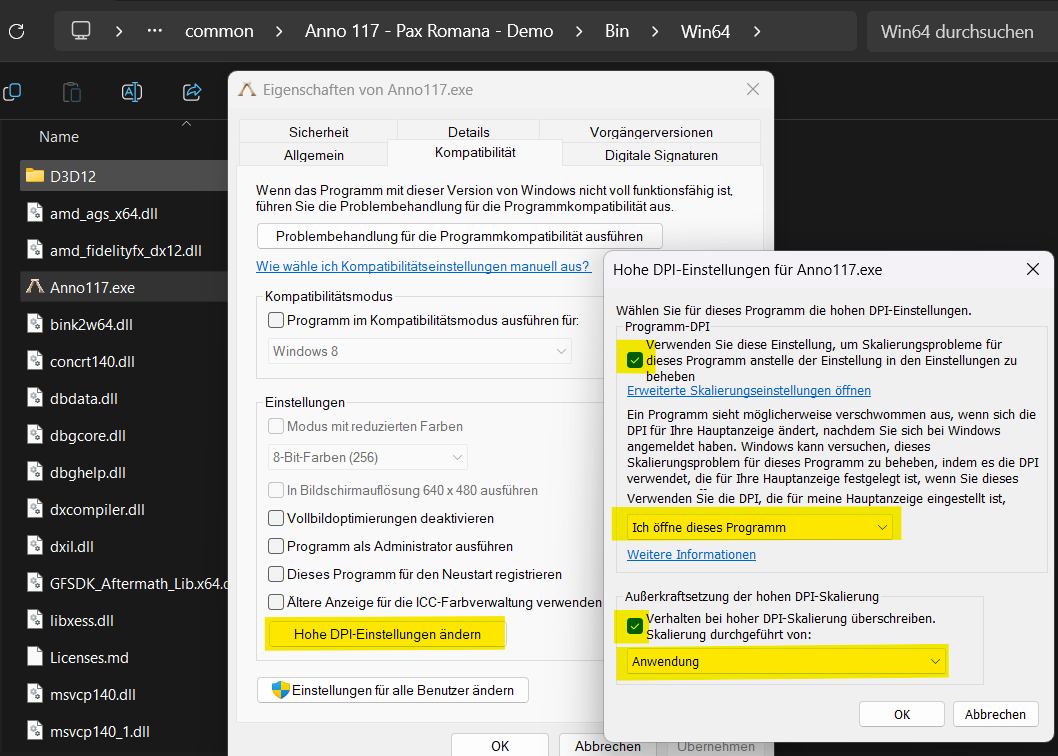Click the Explorer refresh icon

tap(17, 31)
